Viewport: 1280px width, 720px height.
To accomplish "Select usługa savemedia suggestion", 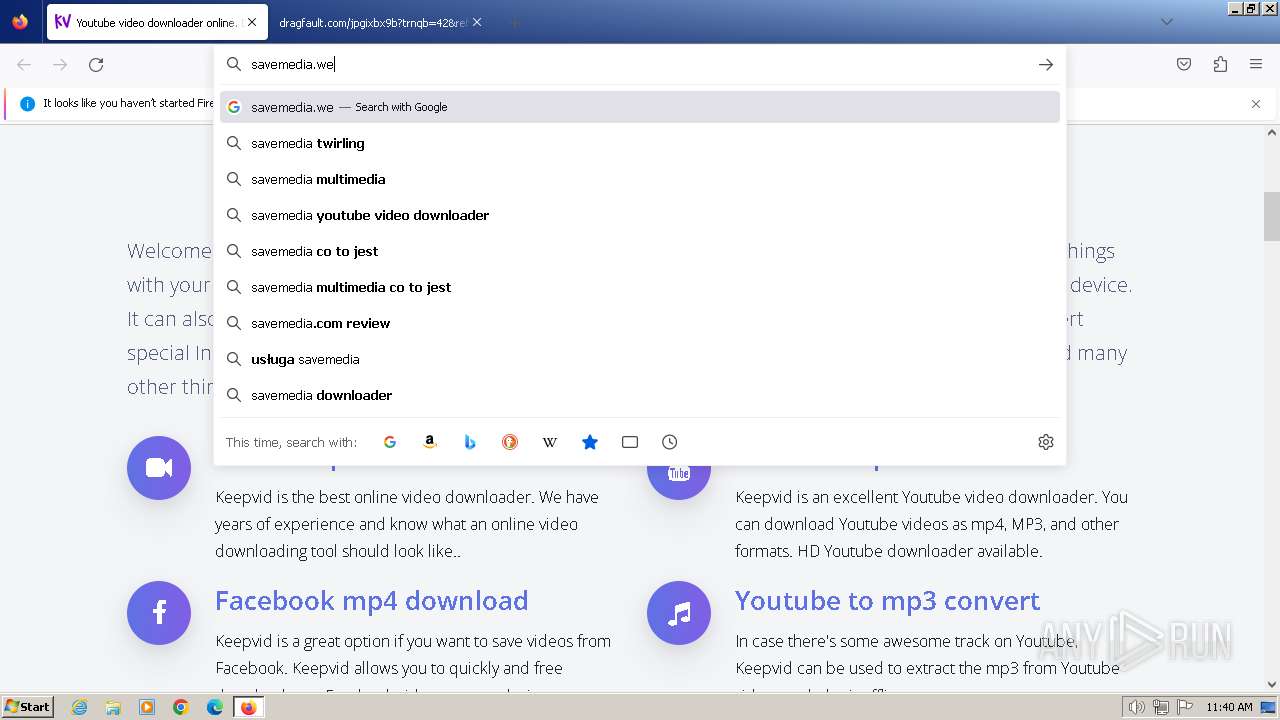I will pyautogui.click(x=640, y=359).
